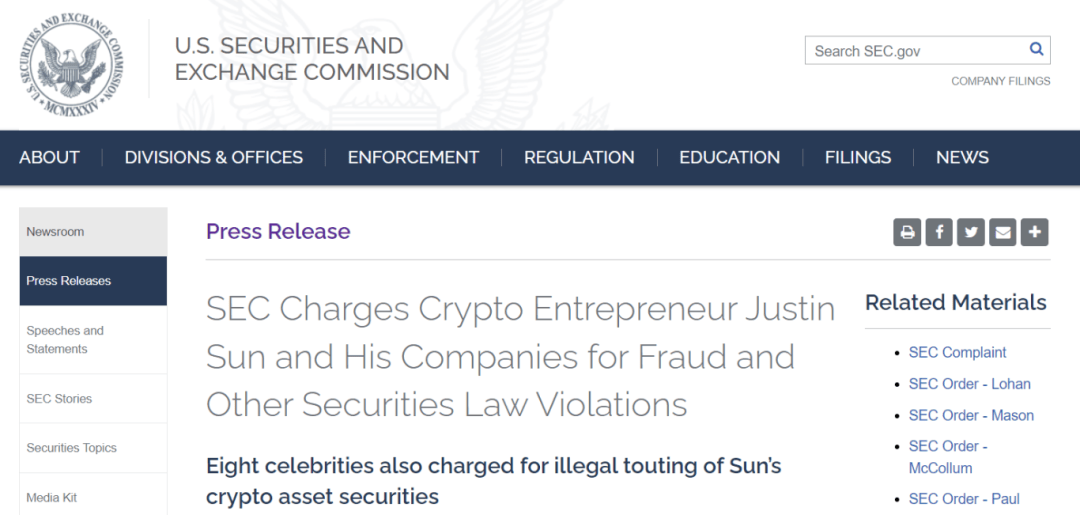The image size is (1080, 515).
Task: Go to the News menu
Action: [x=962, y=158]
